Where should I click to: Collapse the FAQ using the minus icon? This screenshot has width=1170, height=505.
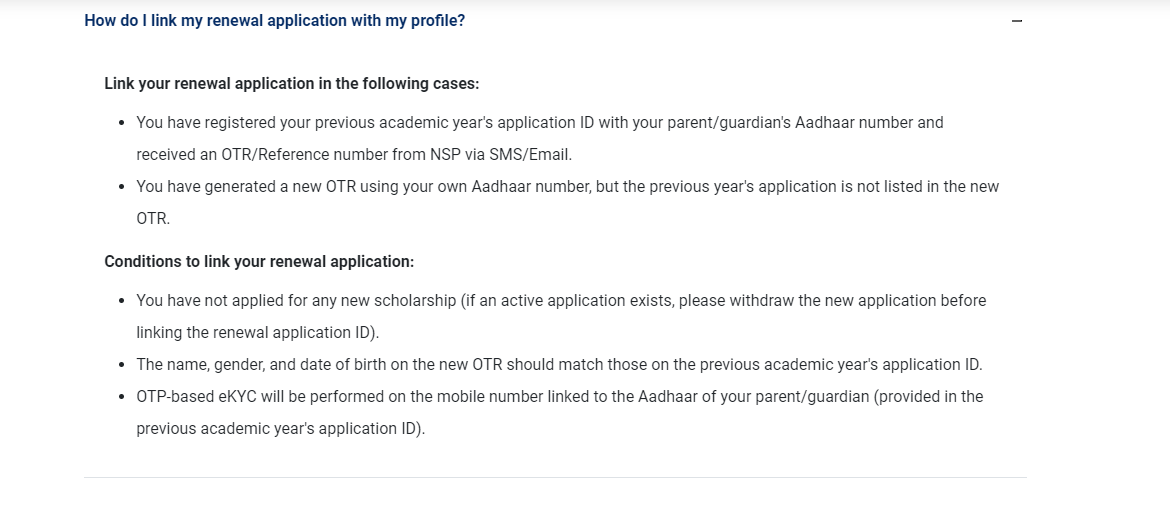point(1017,21)
